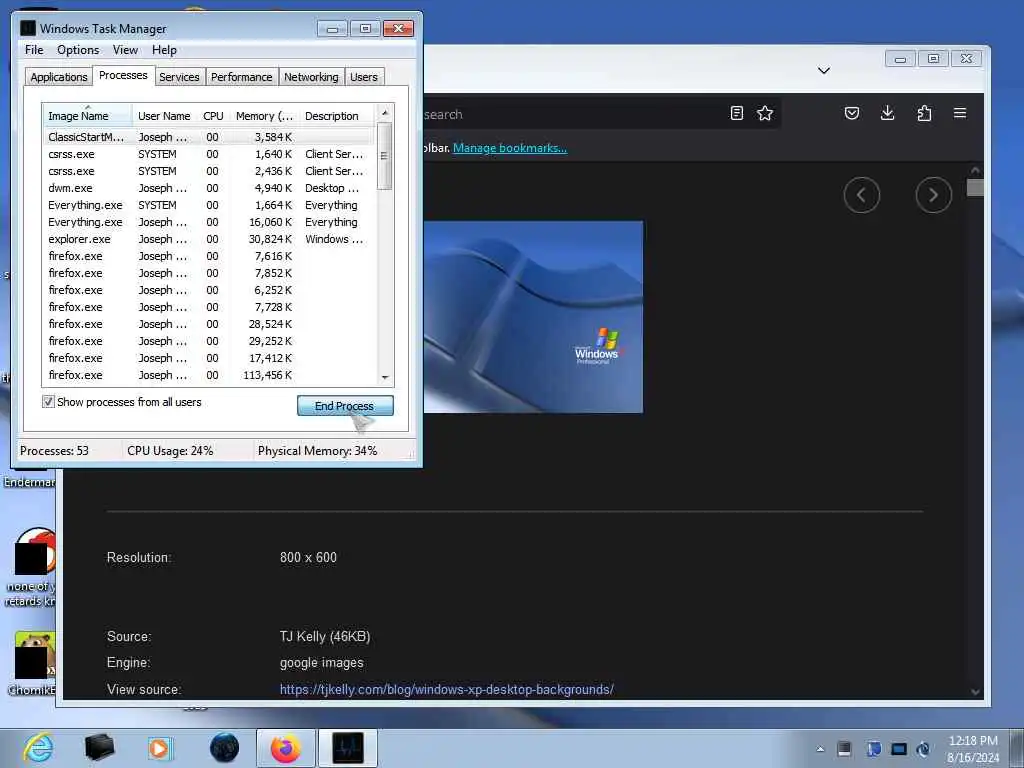
Task: Sort by CPU column header
Action: pyautogui.click(x=213, y=116)
